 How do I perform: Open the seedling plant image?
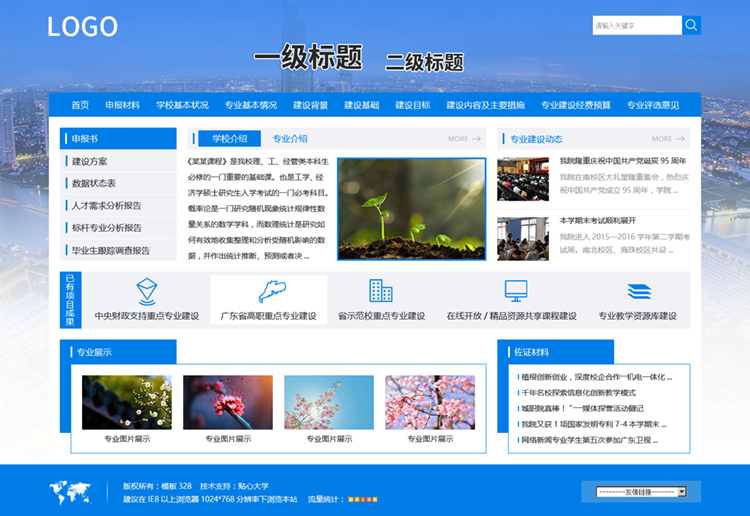411,209
